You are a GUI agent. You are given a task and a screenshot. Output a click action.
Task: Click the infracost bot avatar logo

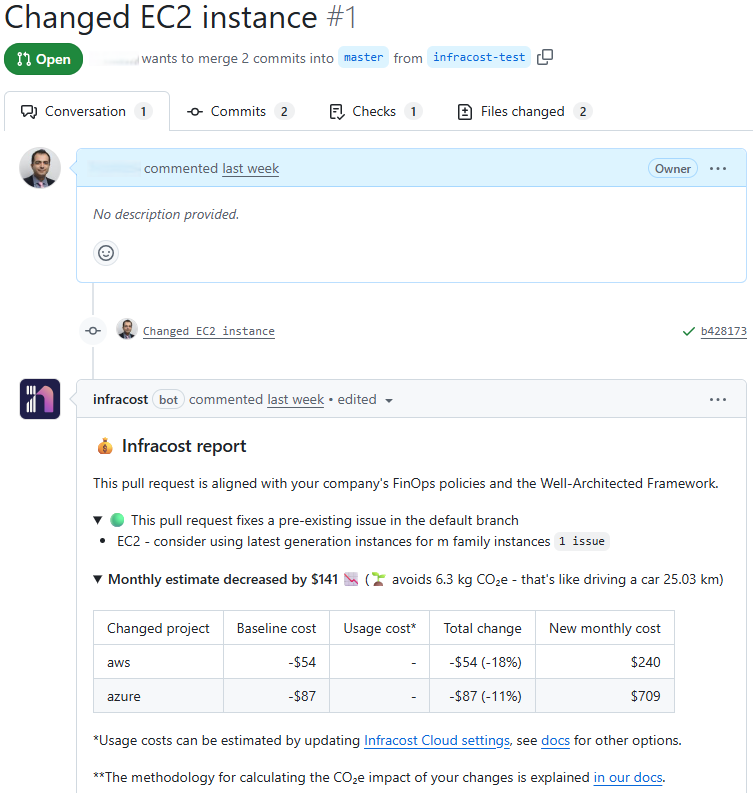[x=40, y=399]
